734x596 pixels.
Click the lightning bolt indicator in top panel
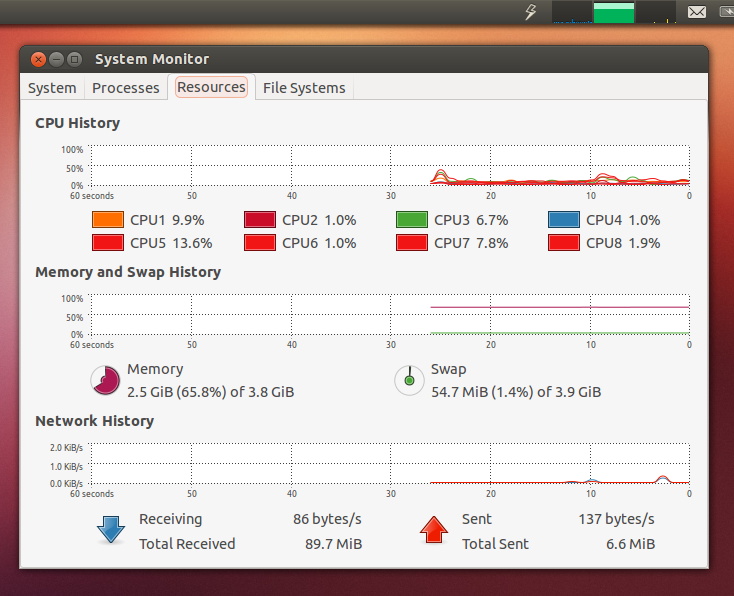(x=530, y=12)
